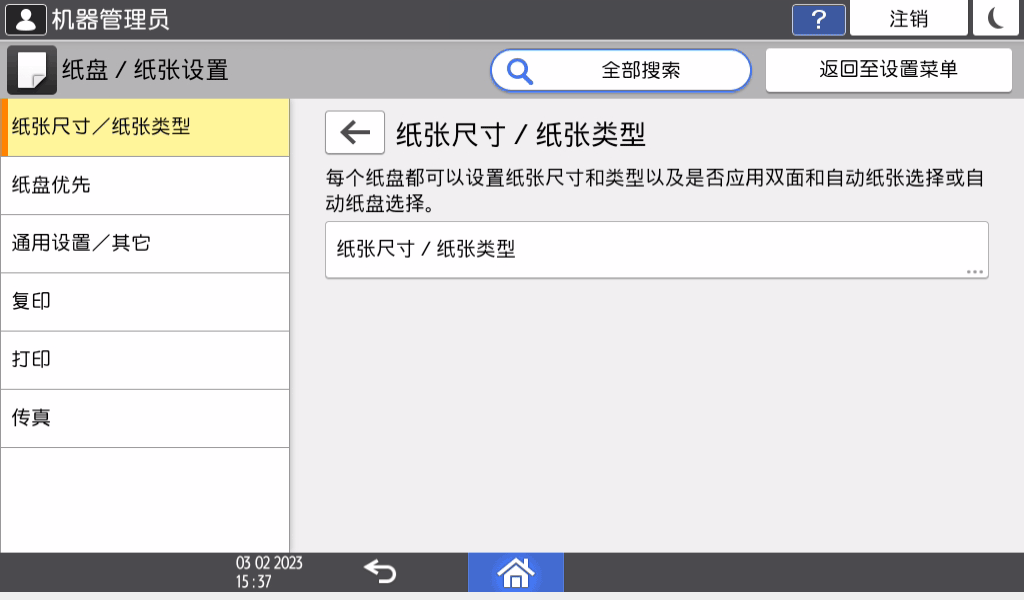Activate night mode with the moon icon
Viewport: 1024px width, 600px height.
click(996, 18)
